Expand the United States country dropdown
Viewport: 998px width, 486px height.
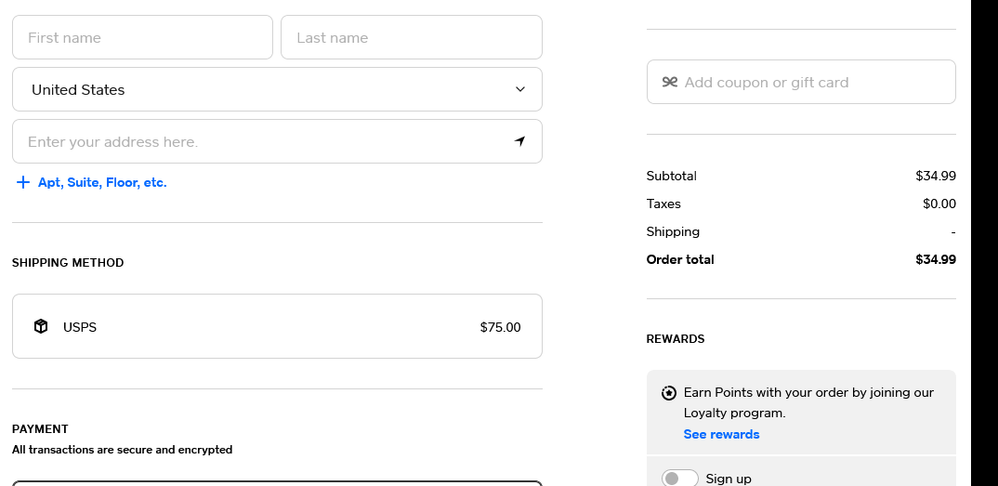277,89
